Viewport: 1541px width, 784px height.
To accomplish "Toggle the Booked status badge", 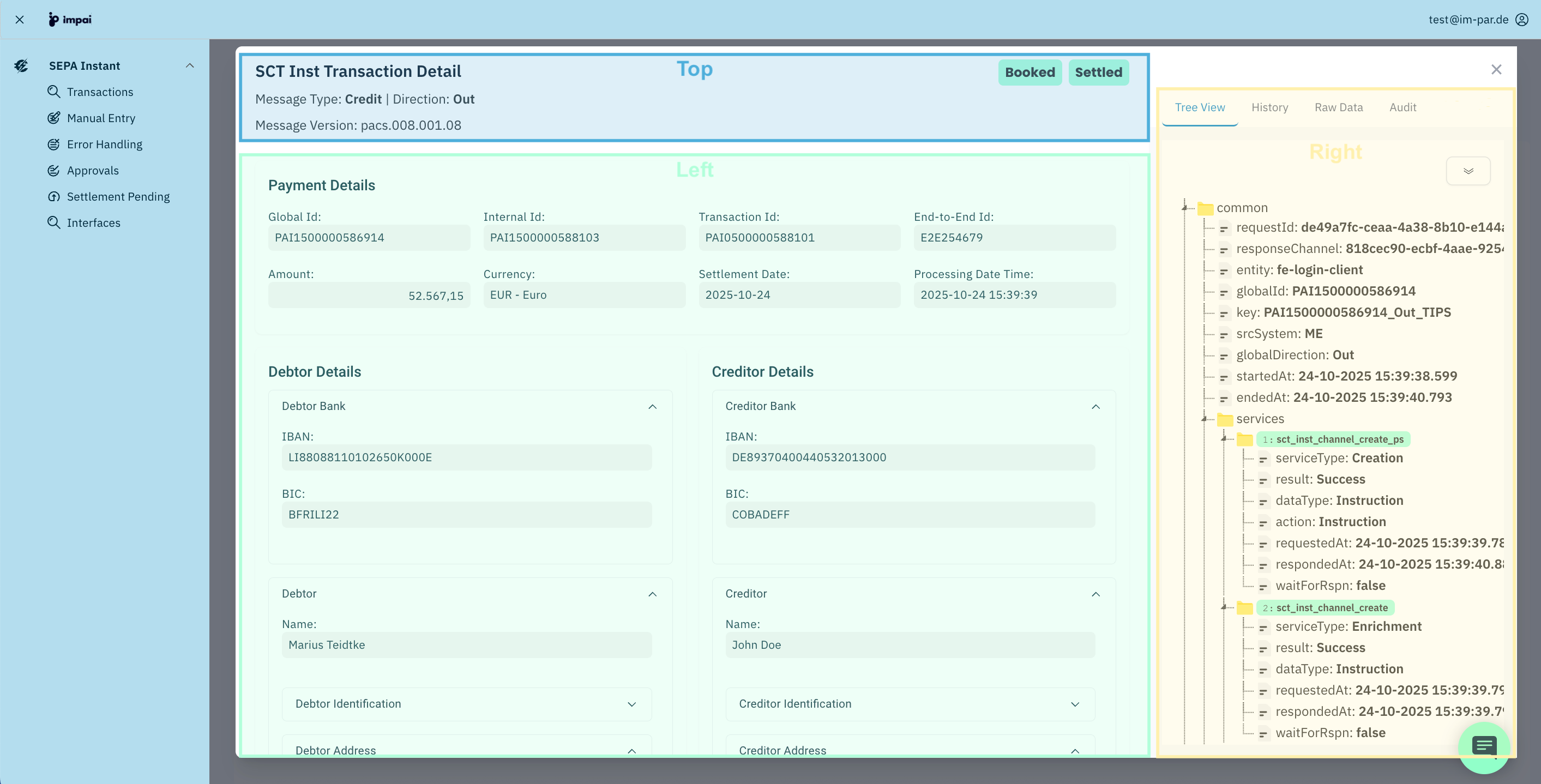I will (x=1030, y=73).
